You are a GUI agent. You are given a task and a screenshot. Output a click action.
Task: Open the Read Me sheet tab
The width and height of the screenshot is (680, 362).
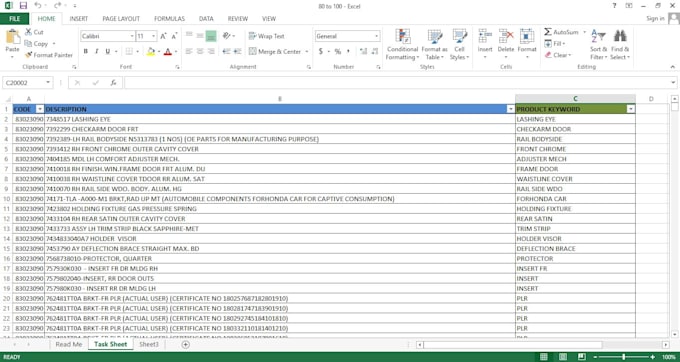tap(69, 344)
